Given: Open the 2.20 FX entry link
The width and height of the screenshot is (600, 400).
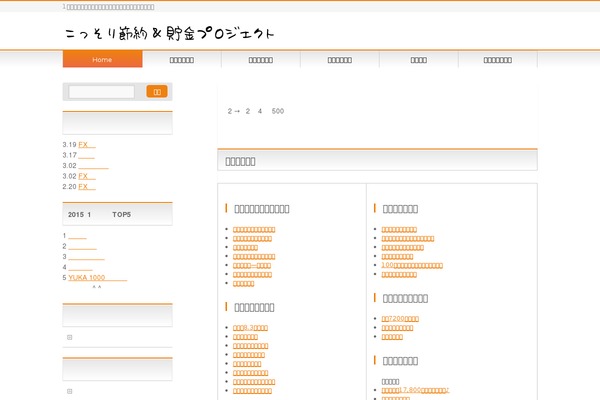Looking at the screenshot, I should point(87,187).
